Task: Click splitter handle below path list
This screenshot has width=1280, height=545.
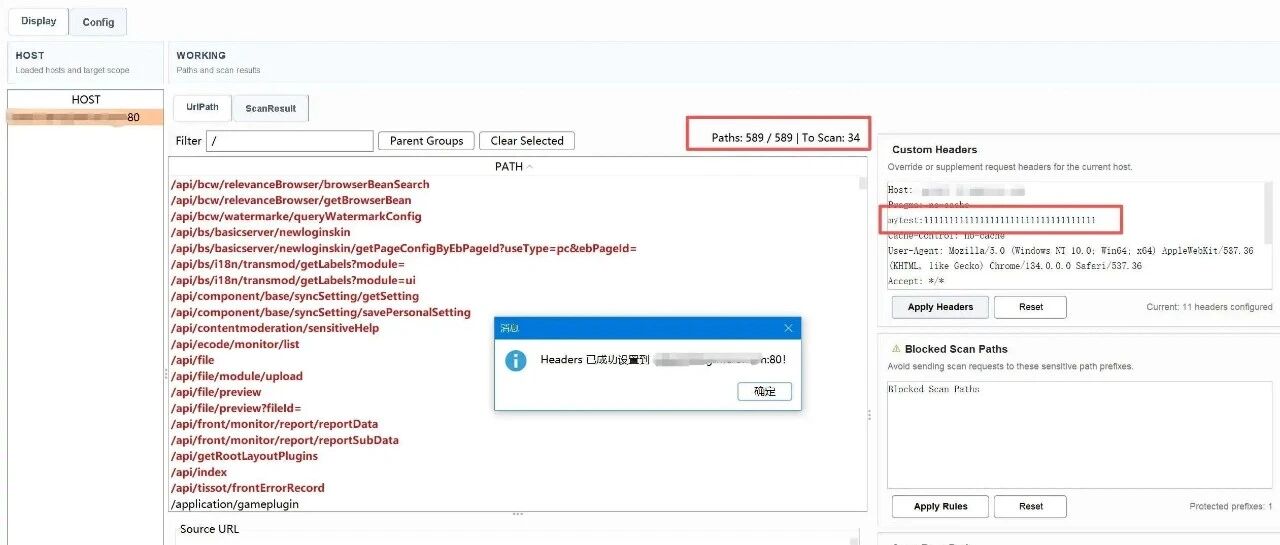Action: point(518,514)
